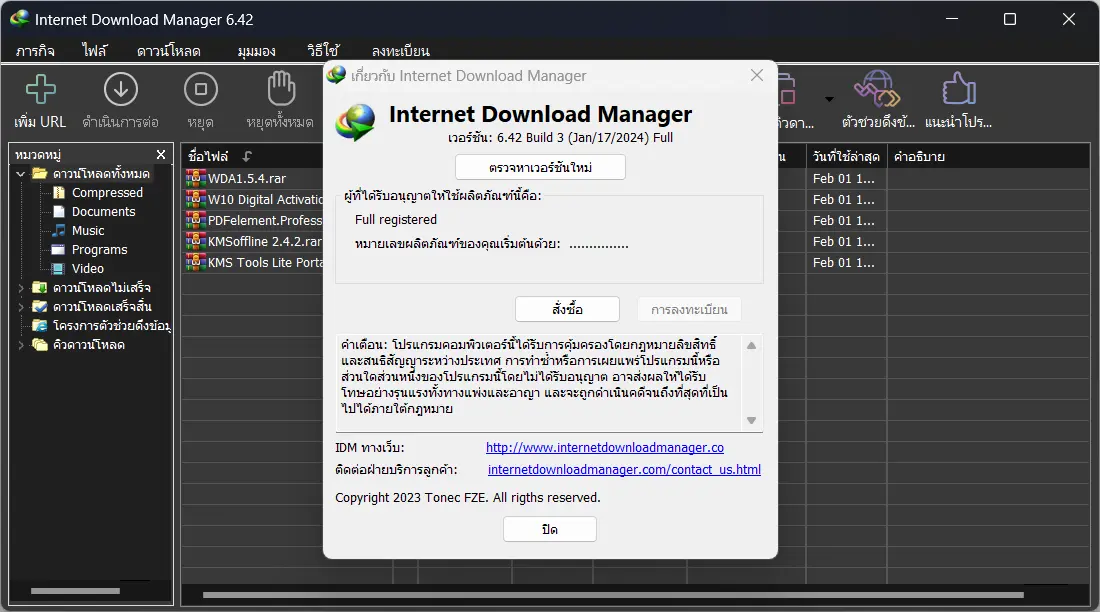Click the IDM logo in About dialog
Image resolution: width=1100 pixels, height=612 pixels.
(356, 122)
